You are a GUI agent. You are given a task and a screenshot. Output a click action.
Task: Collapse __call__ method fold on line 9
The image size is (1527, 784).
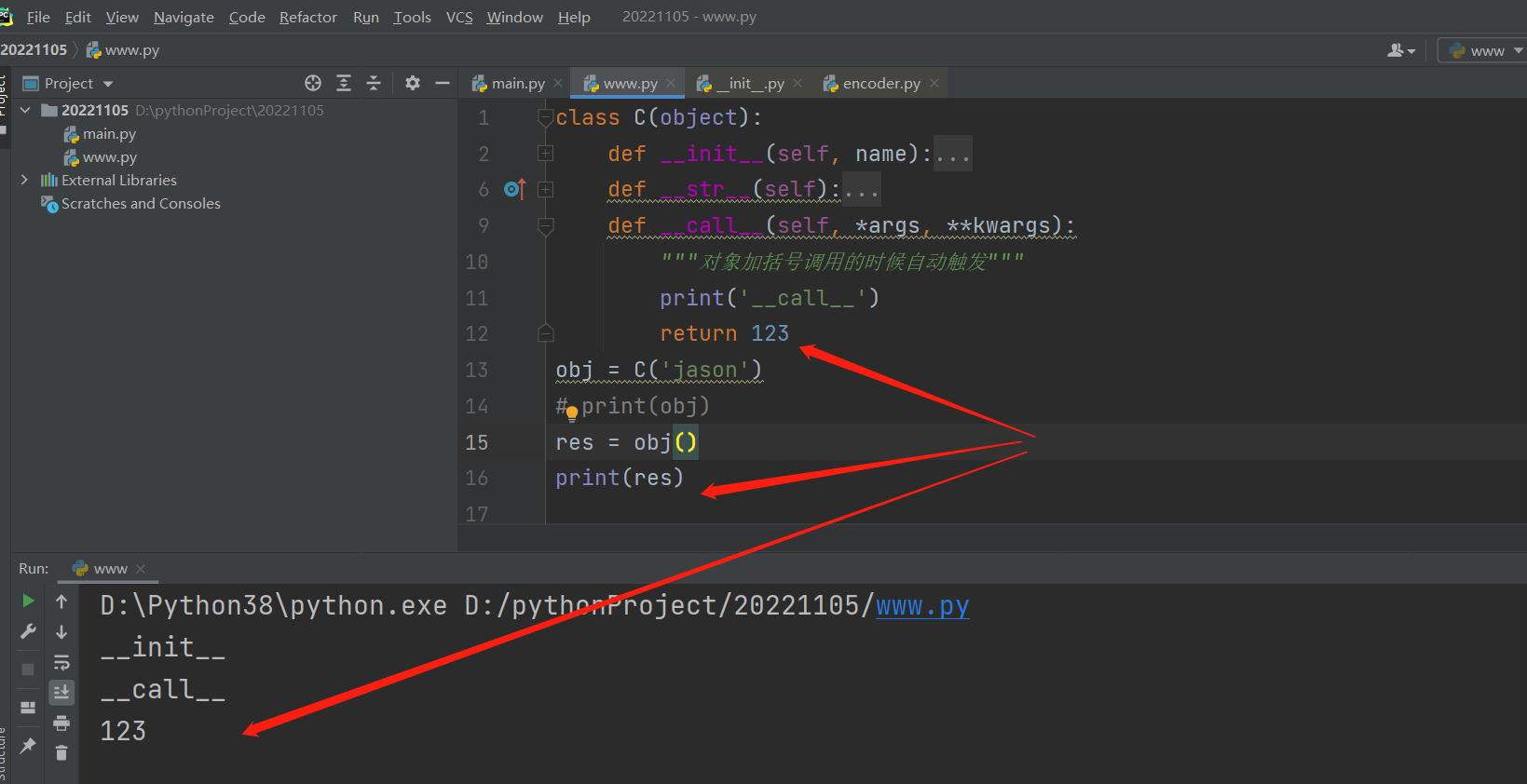[x=546, y=225]
